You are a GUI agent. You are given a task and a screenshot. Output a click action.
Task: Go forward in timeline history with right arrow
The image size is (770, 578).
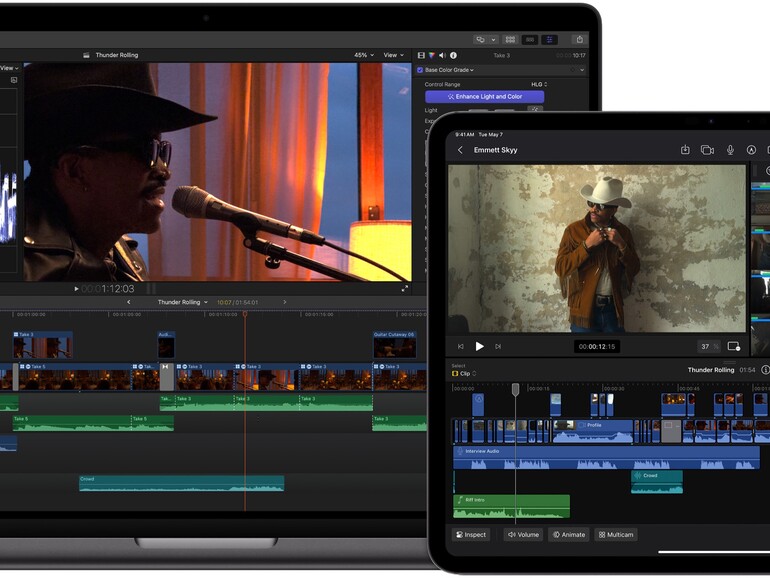(284, 302)
